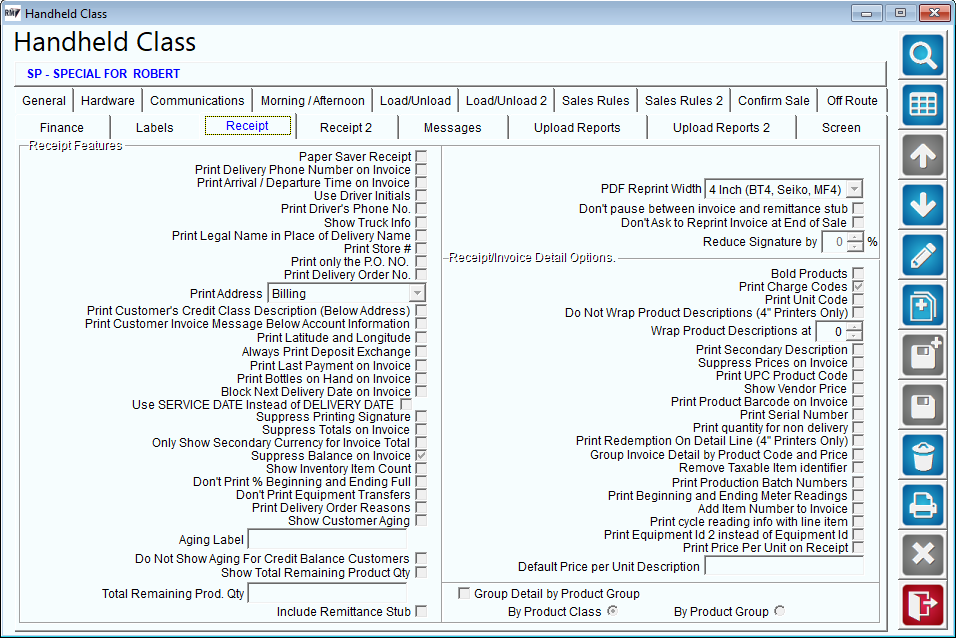
Task: Click the floppy disk save icon
Action: 922,405
